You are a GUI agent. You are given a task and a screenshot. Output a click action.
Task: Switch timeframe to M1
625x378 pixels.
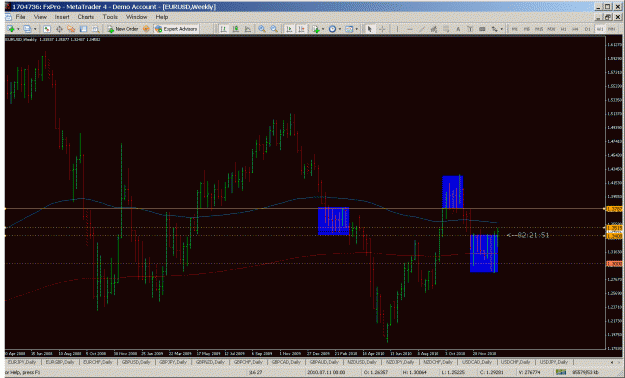click(x=515, y=29)
